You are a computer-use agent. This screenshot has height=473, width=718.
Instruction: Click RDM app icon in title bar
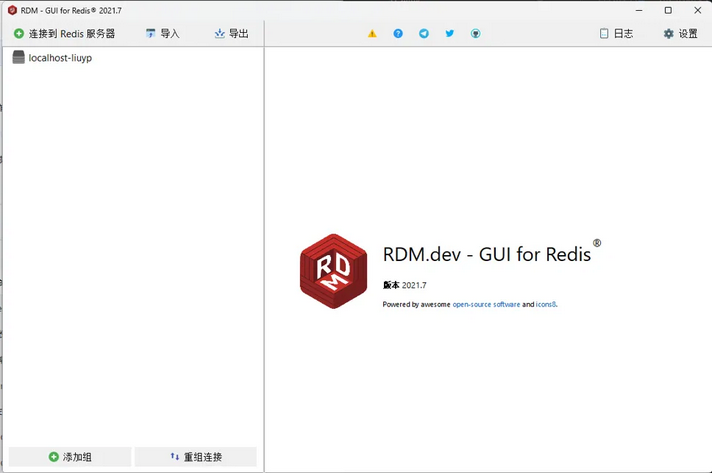(x=12, y=10)
